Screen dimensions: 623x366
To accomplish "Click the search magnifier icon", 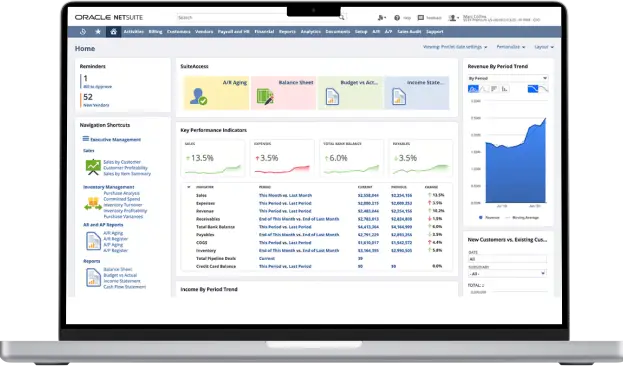I will [342, 17].
